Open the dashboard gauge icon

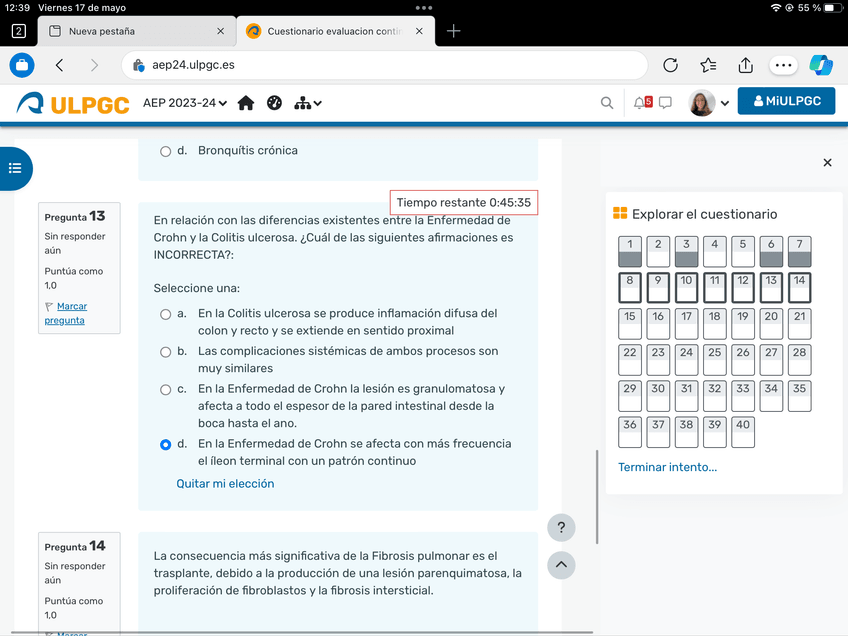274,103
